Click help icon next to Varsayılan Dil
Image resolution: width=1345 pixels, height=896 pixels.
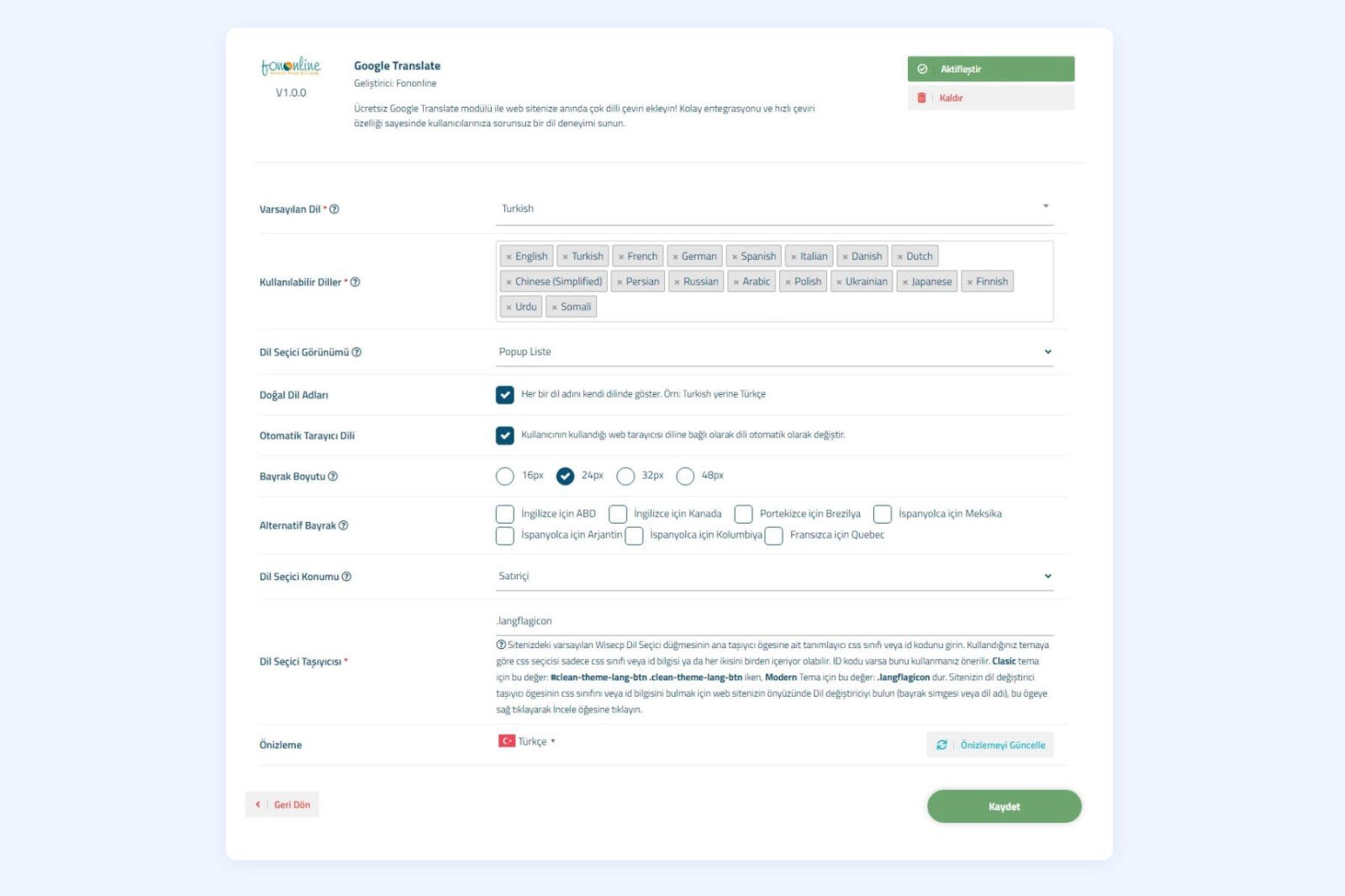click(x=335, y=209)
